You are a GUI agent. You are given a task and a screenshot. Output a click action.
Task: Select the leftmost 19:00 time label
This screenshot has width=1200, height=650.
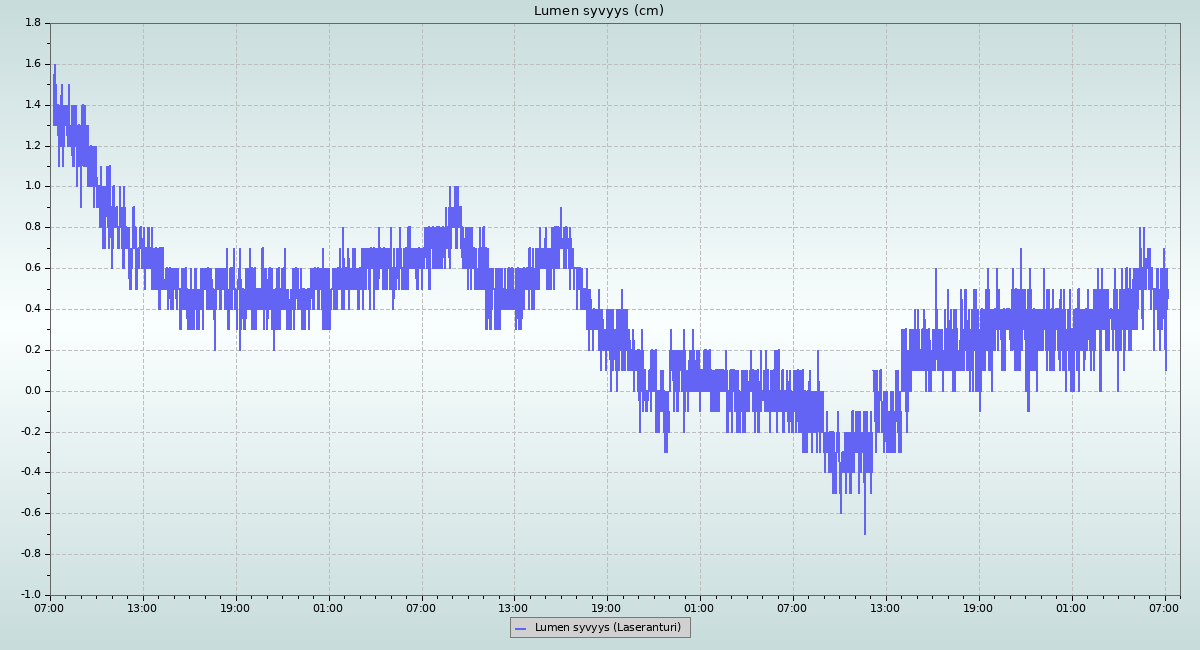(x=235, y=608)
